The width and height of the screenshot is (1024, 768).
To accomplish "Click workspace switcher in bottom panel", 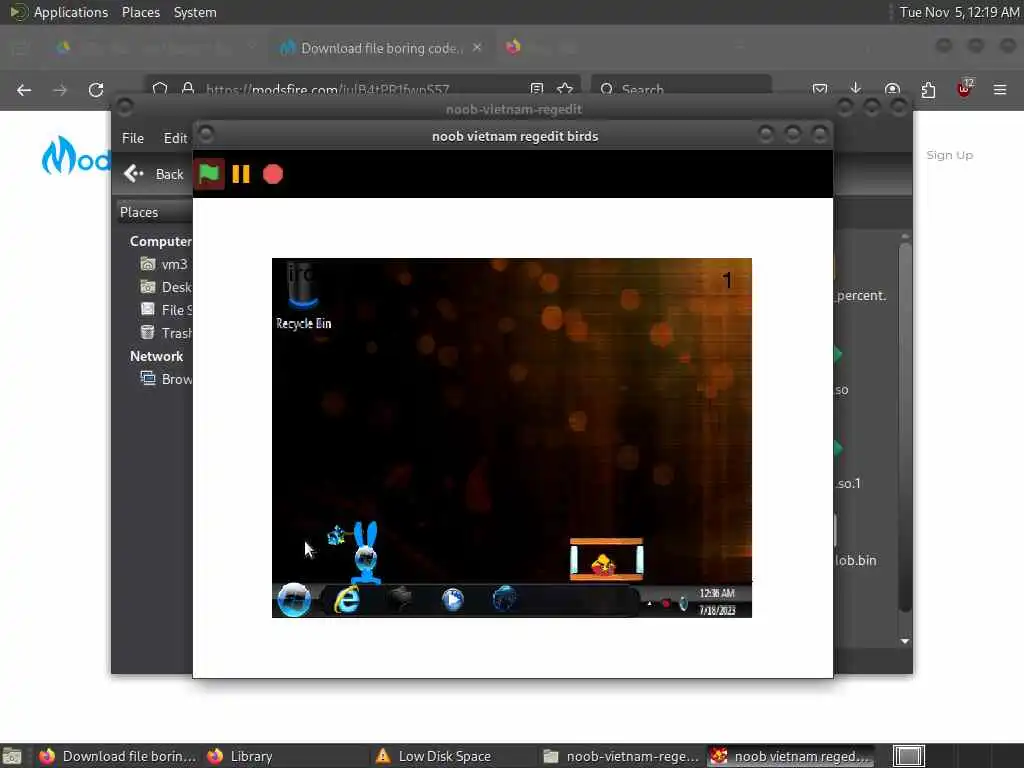I will [x=909, y=756].
